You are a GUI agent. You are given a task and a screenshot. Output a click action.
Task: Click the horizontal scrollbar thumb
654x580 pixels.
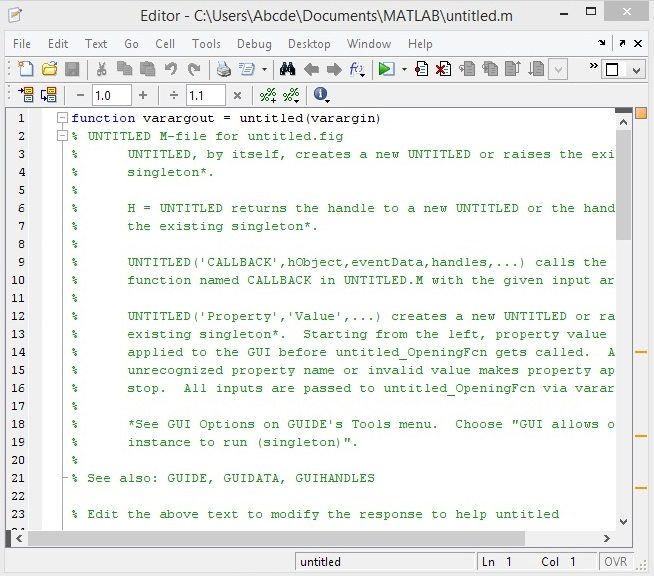276,538
